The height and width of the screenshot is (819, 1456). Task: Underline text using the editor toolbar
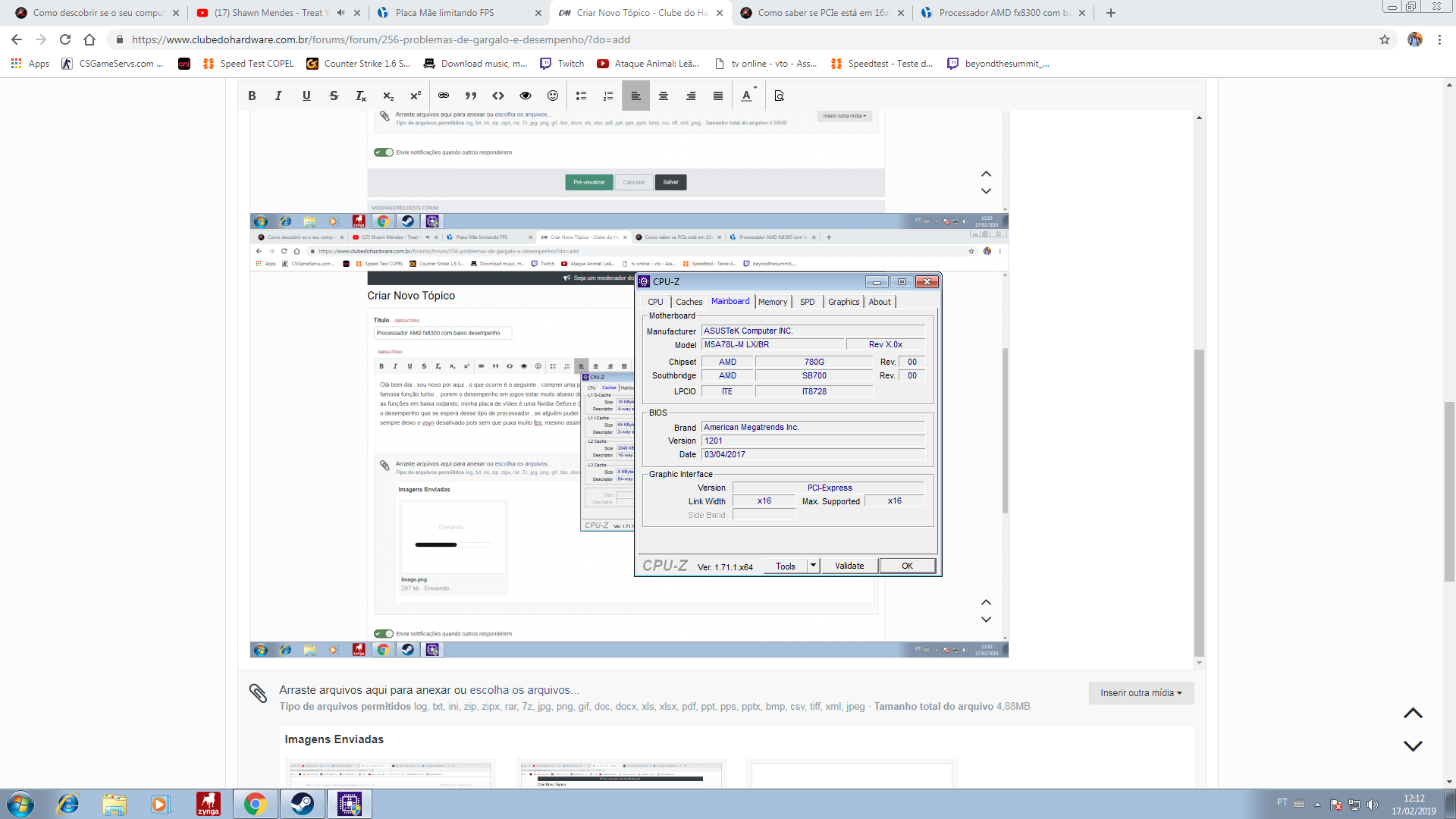(x=306, y=96)
